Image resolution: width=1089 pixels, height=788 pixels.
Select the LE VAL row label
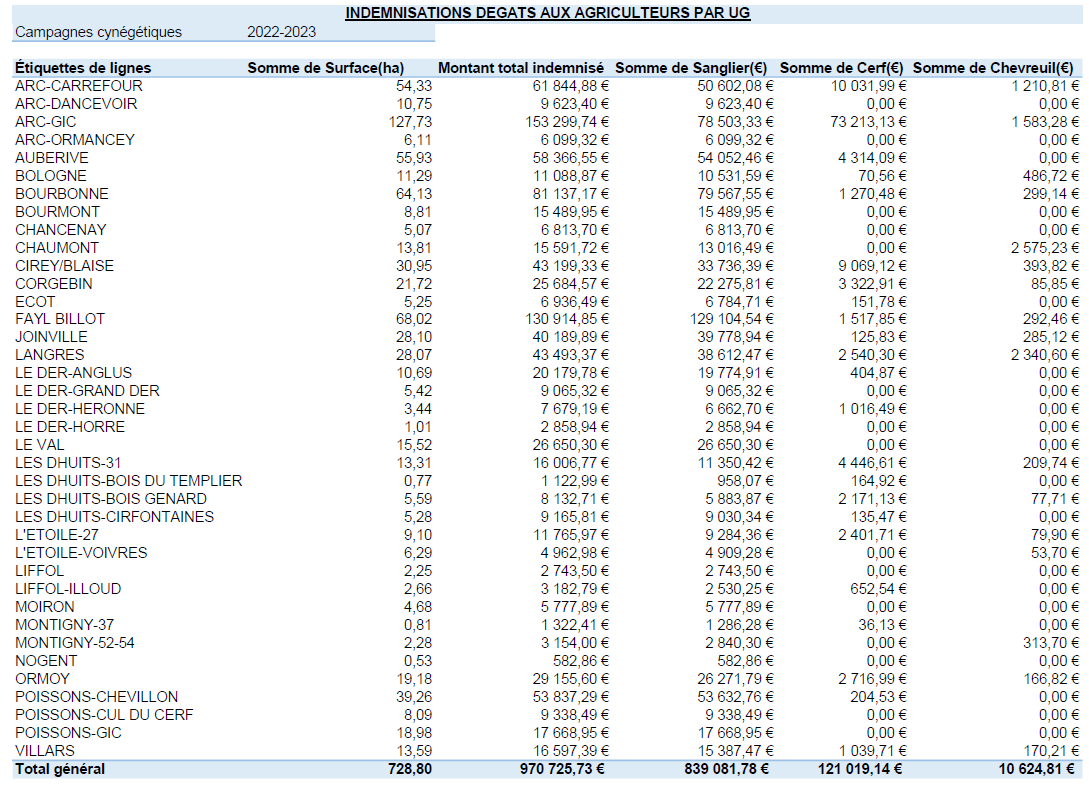tap(40, 446)
